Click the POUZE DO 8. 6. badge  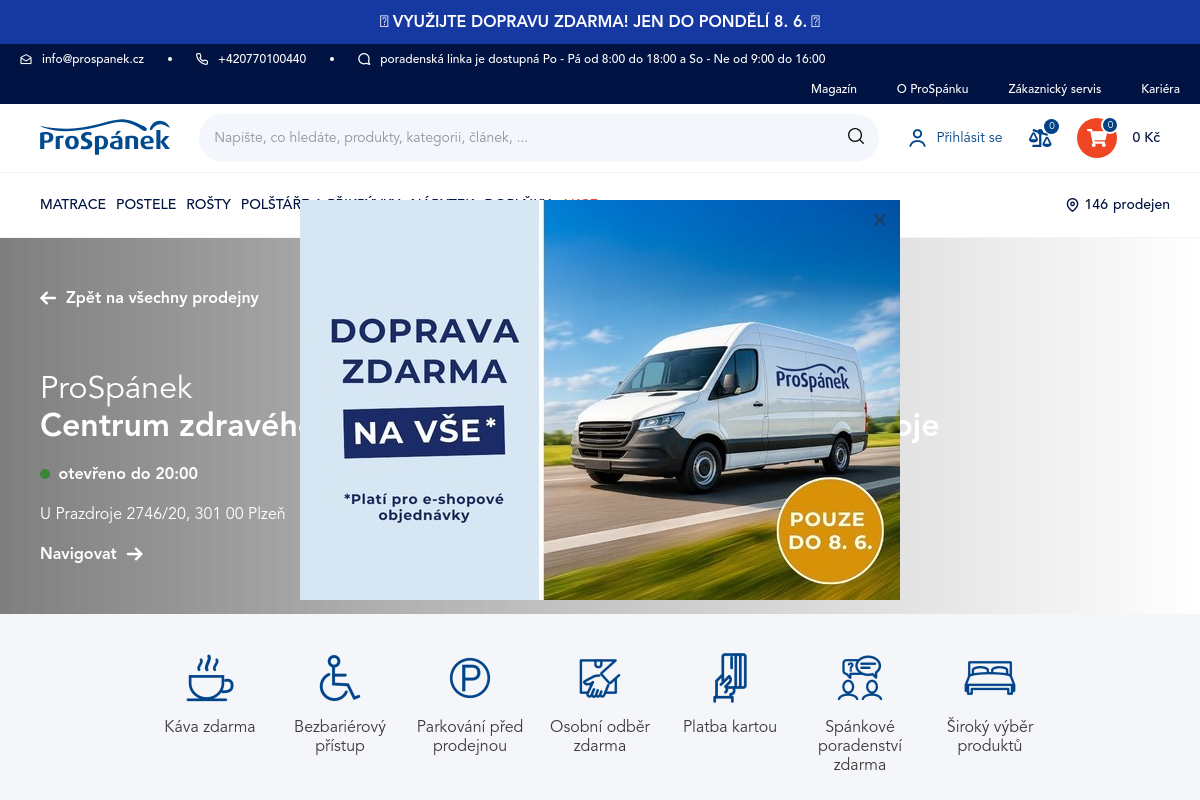pyautogui.click(x=829, y=531)
